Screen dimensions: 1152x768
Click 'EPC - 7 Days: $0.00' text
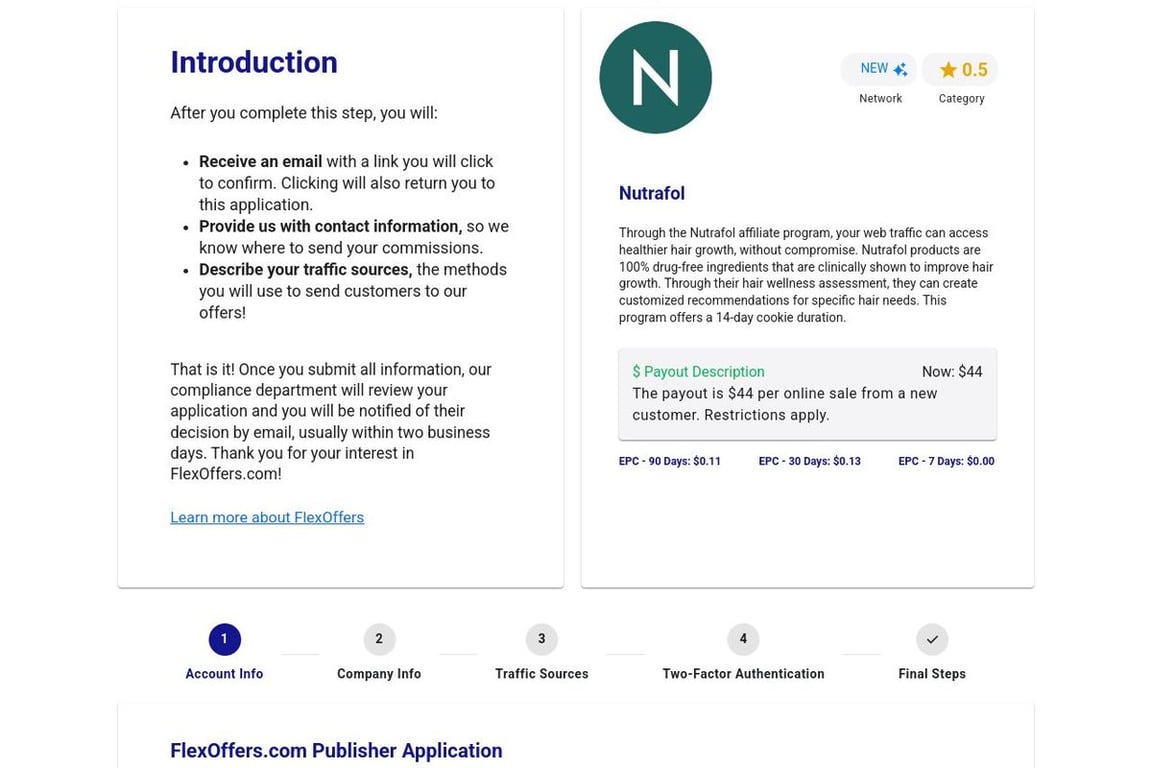pos(946,461)
